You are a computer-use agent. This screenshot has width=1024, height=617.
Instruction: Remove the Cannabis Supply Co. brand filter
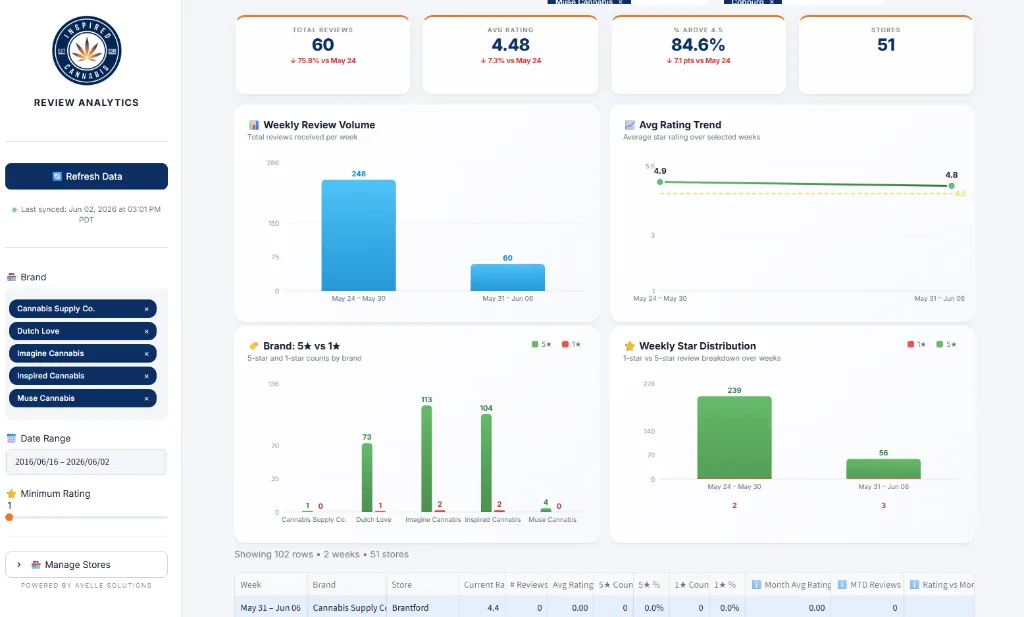pyautogui.click(x=146, y=309)
